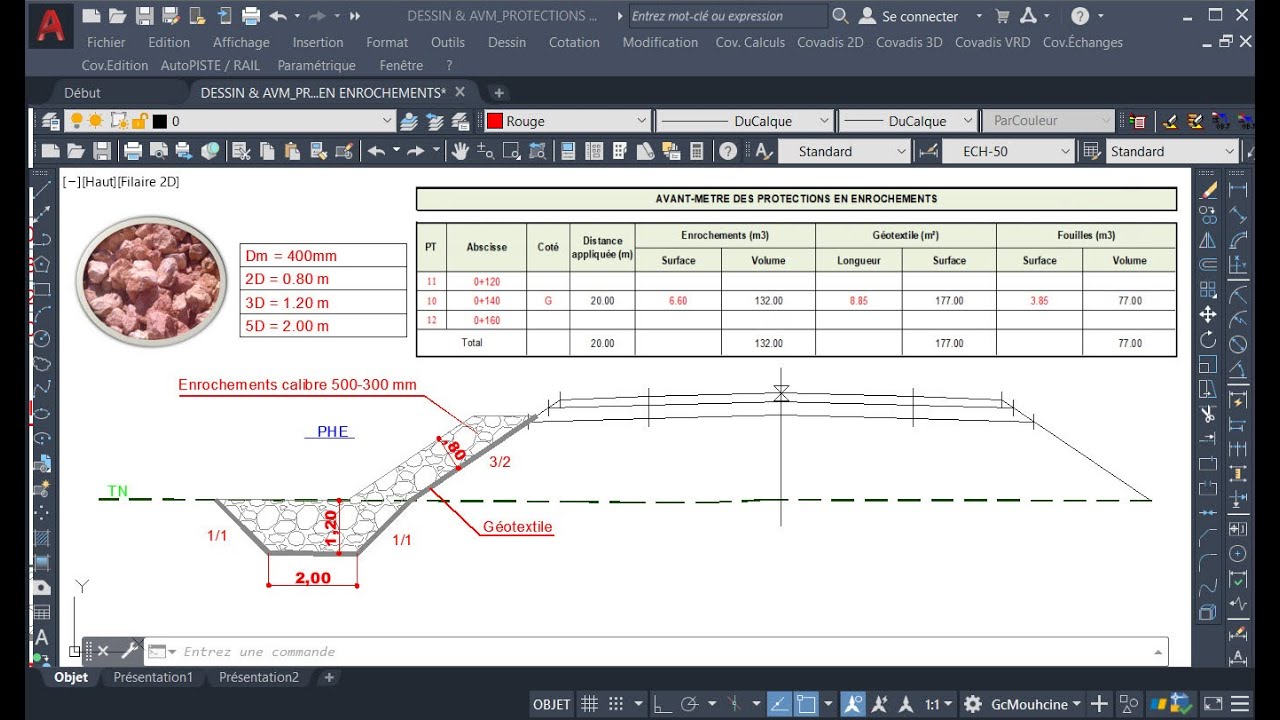Click search magnifier icon in title bar

coord(840,16)
